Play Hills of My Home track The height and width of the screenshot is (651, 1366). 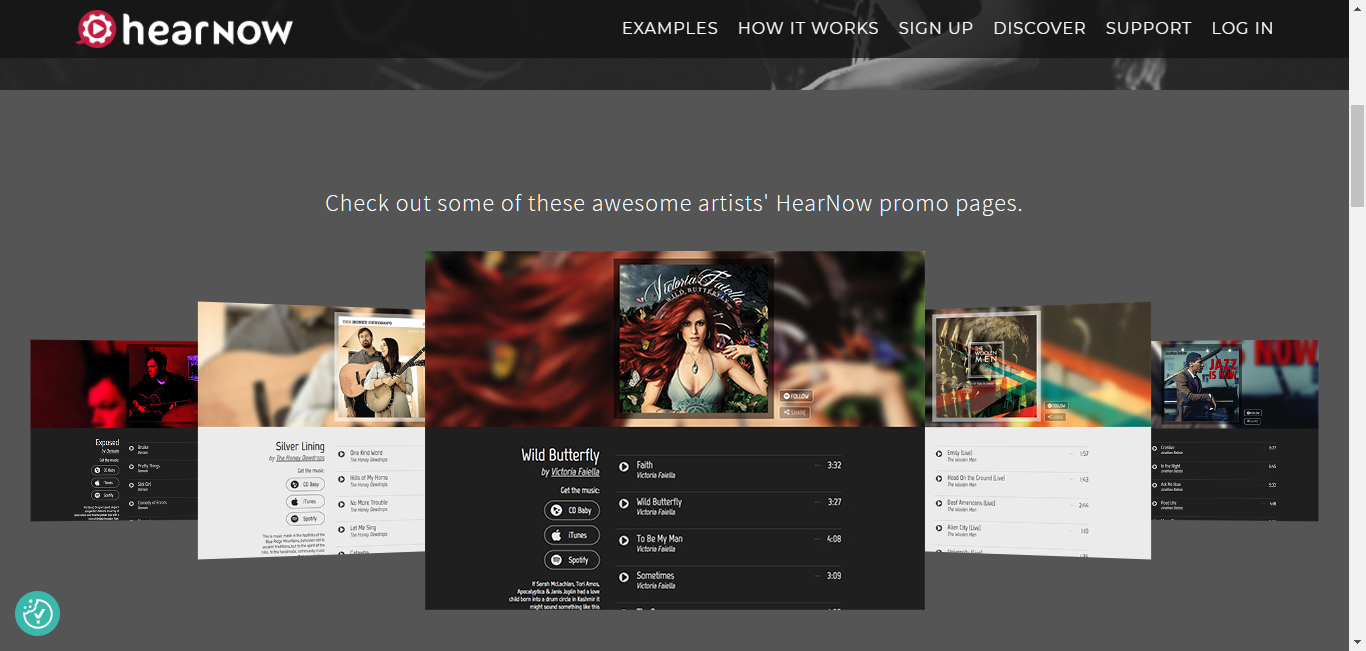tap(342, 479)
